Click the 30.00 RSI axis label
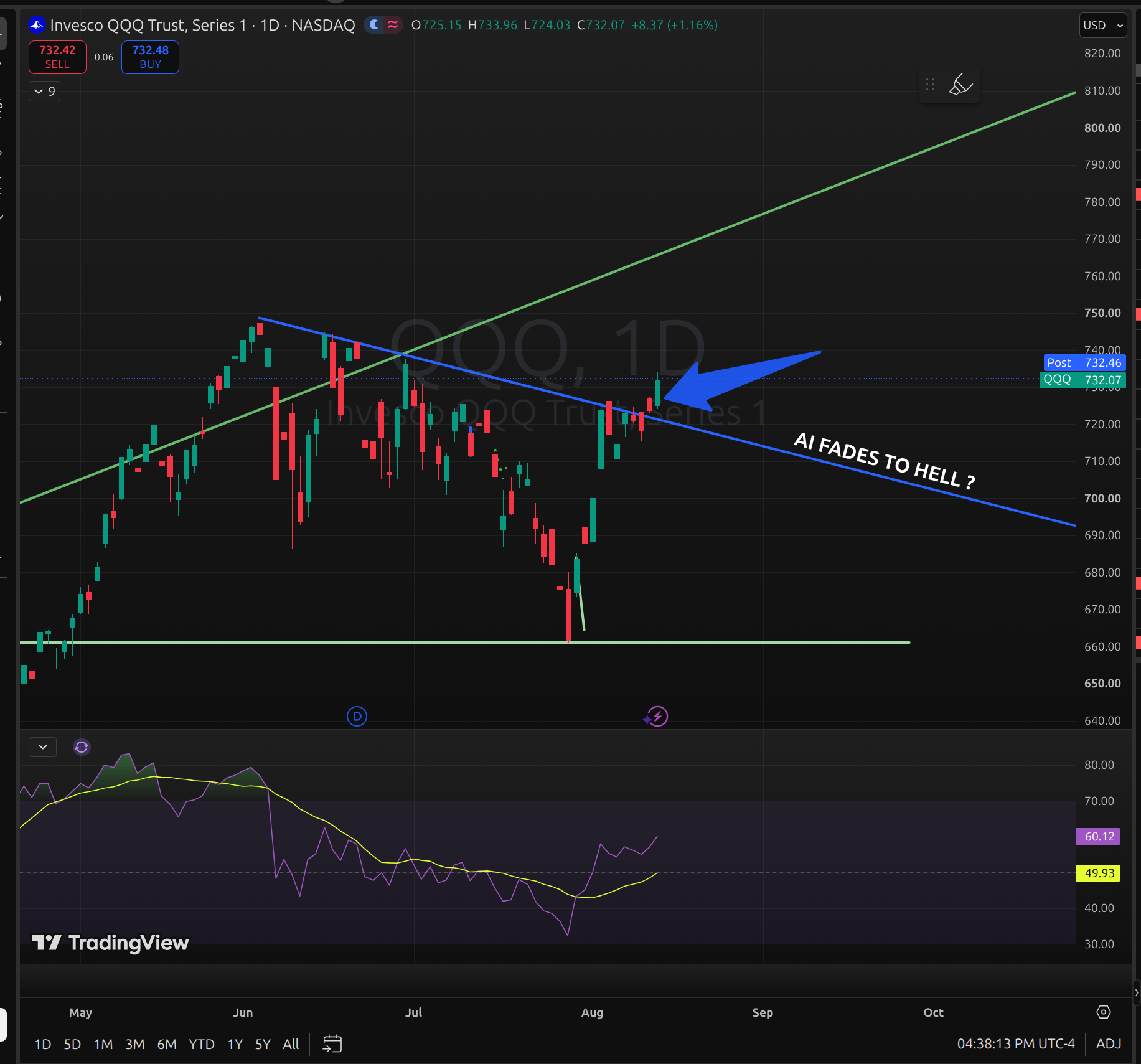1141x1064 pixels. tap(1099, 944)
